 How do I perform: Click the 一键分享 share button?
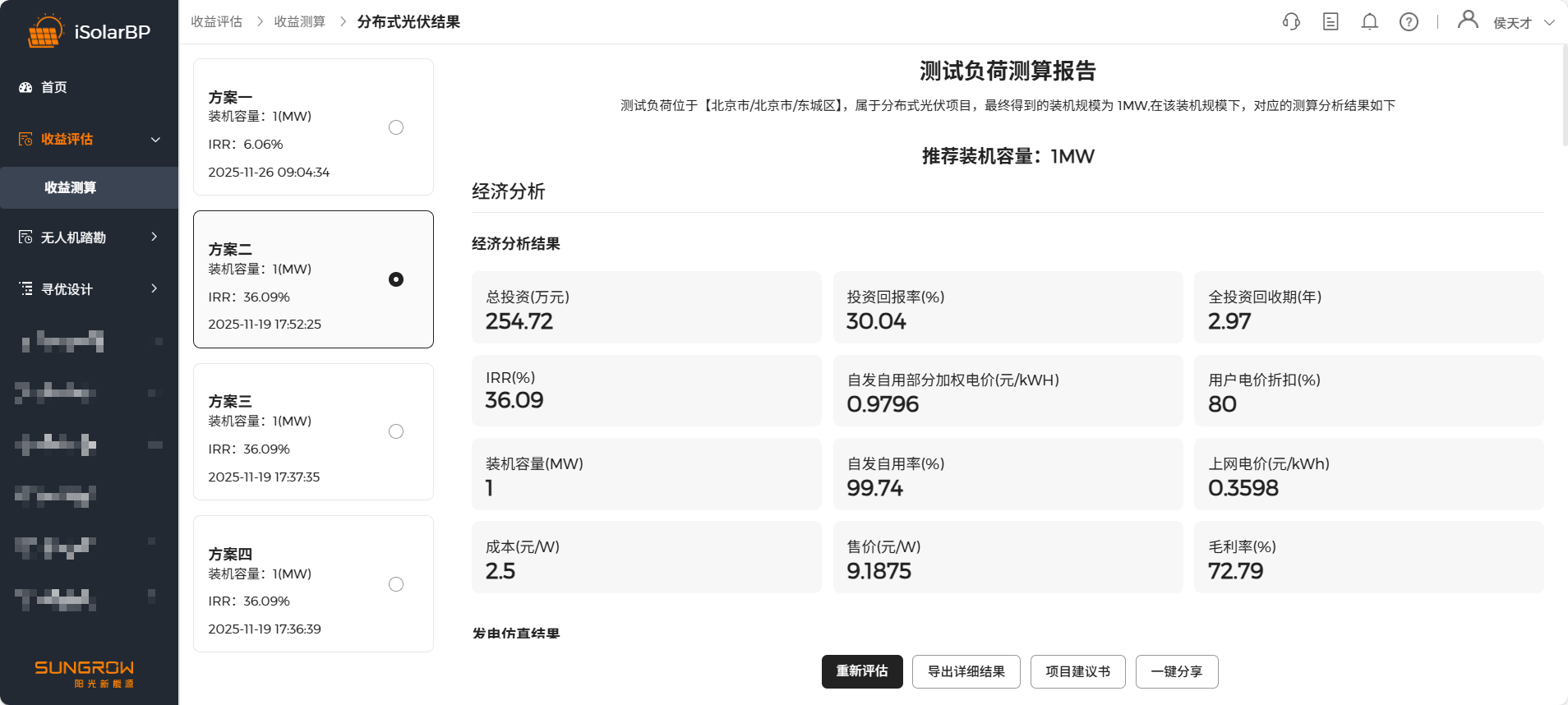coord(1176,671)
